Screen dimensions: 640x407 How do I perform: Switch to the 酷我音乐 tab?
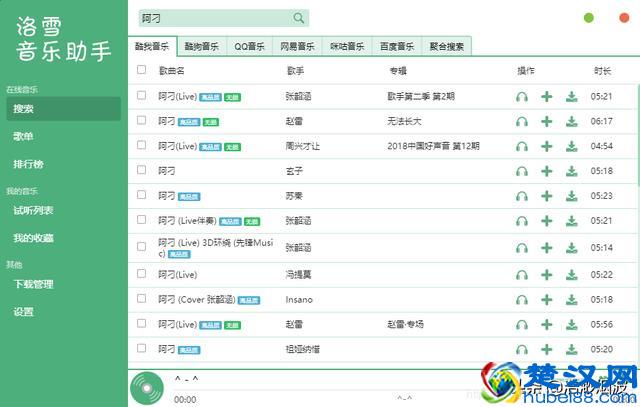[x=152, y=46]
